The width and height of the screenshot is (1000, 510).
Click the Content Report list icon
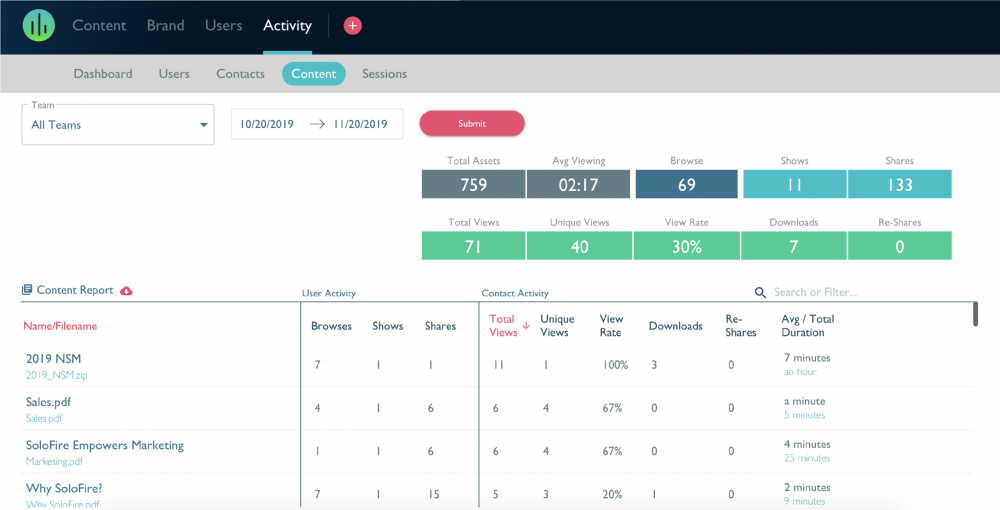pos(27,290)
